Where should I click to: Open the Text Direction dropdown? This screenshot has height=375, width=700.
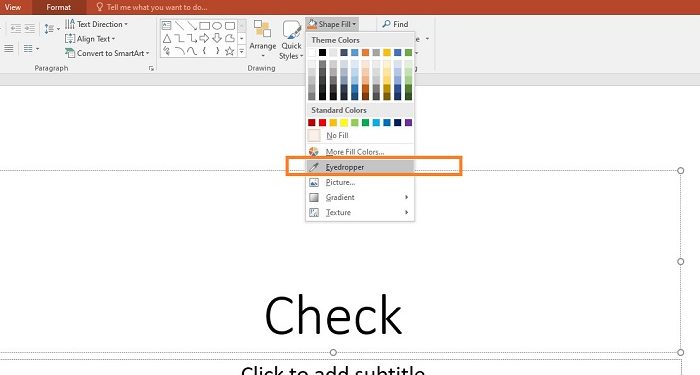coord(96,24)
